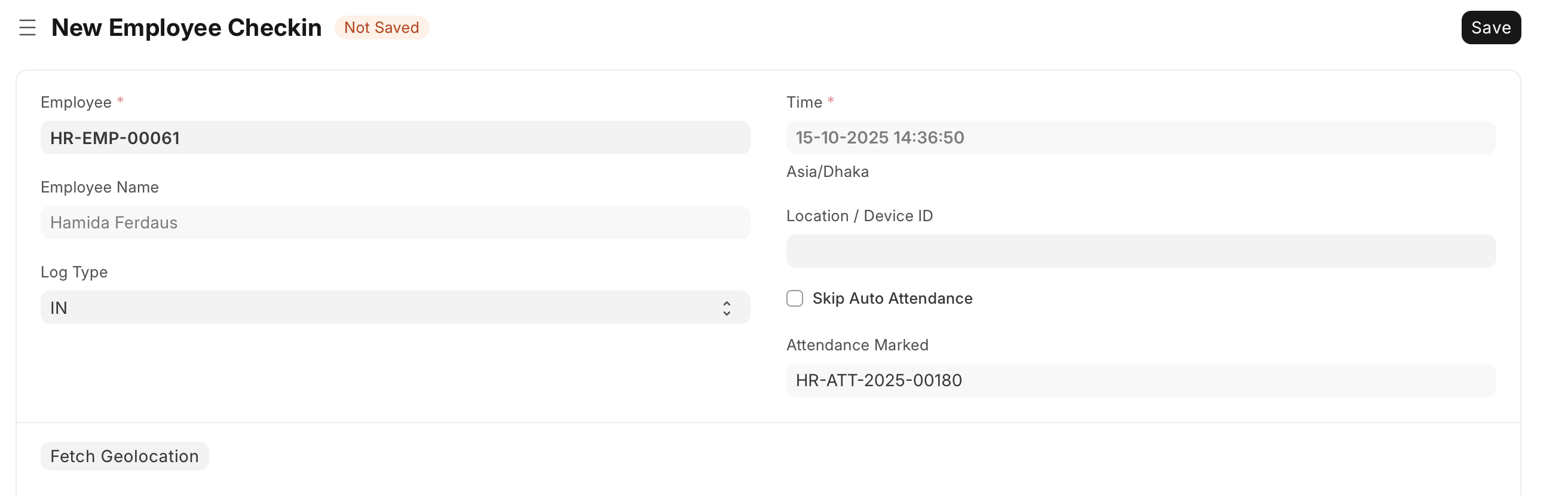Click the Not Saved status indicator
This screenshot has height=495, width=1568.
382,28
